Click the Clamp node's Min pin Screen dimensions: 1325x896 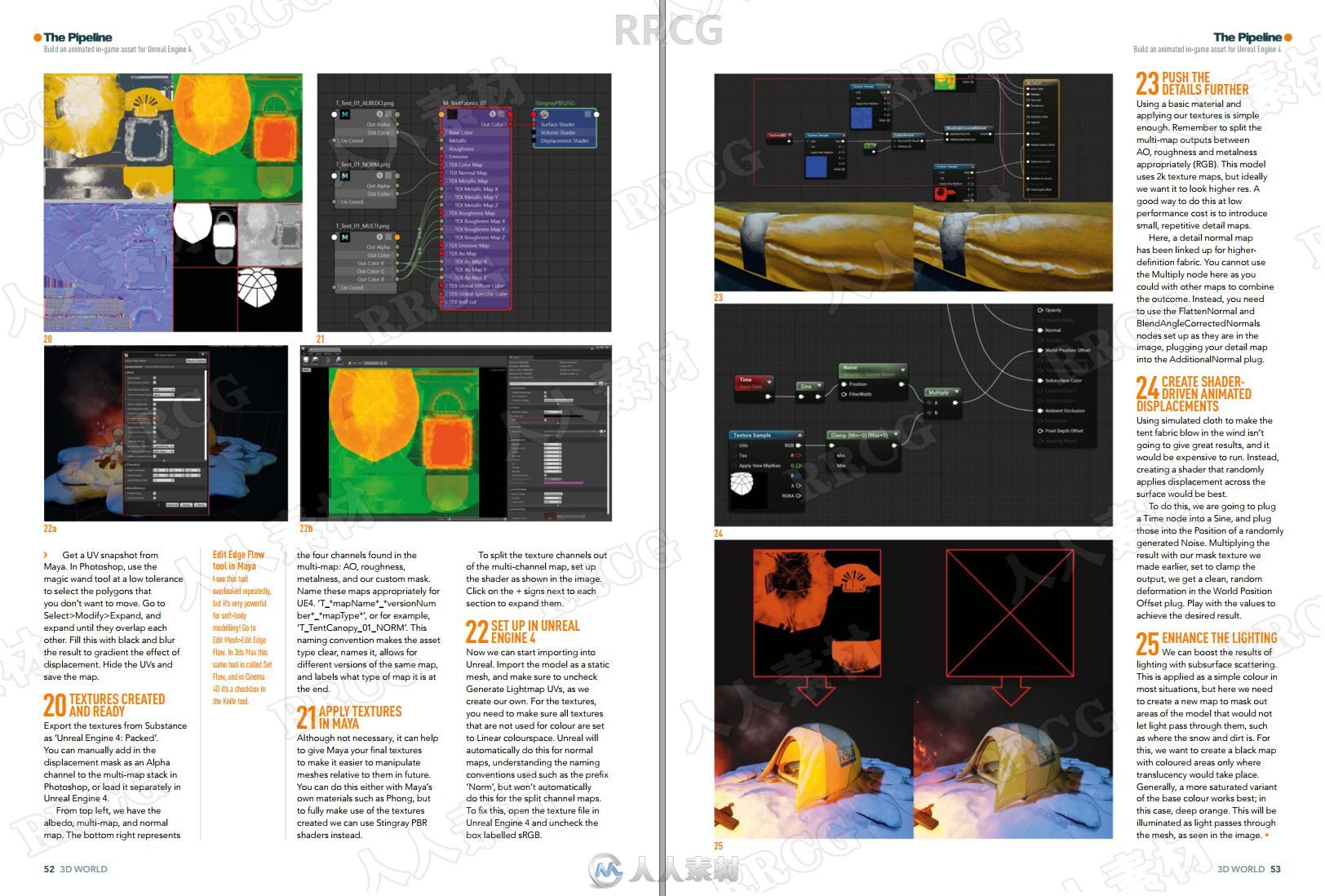pyautogui.click(x=831, y=455)
